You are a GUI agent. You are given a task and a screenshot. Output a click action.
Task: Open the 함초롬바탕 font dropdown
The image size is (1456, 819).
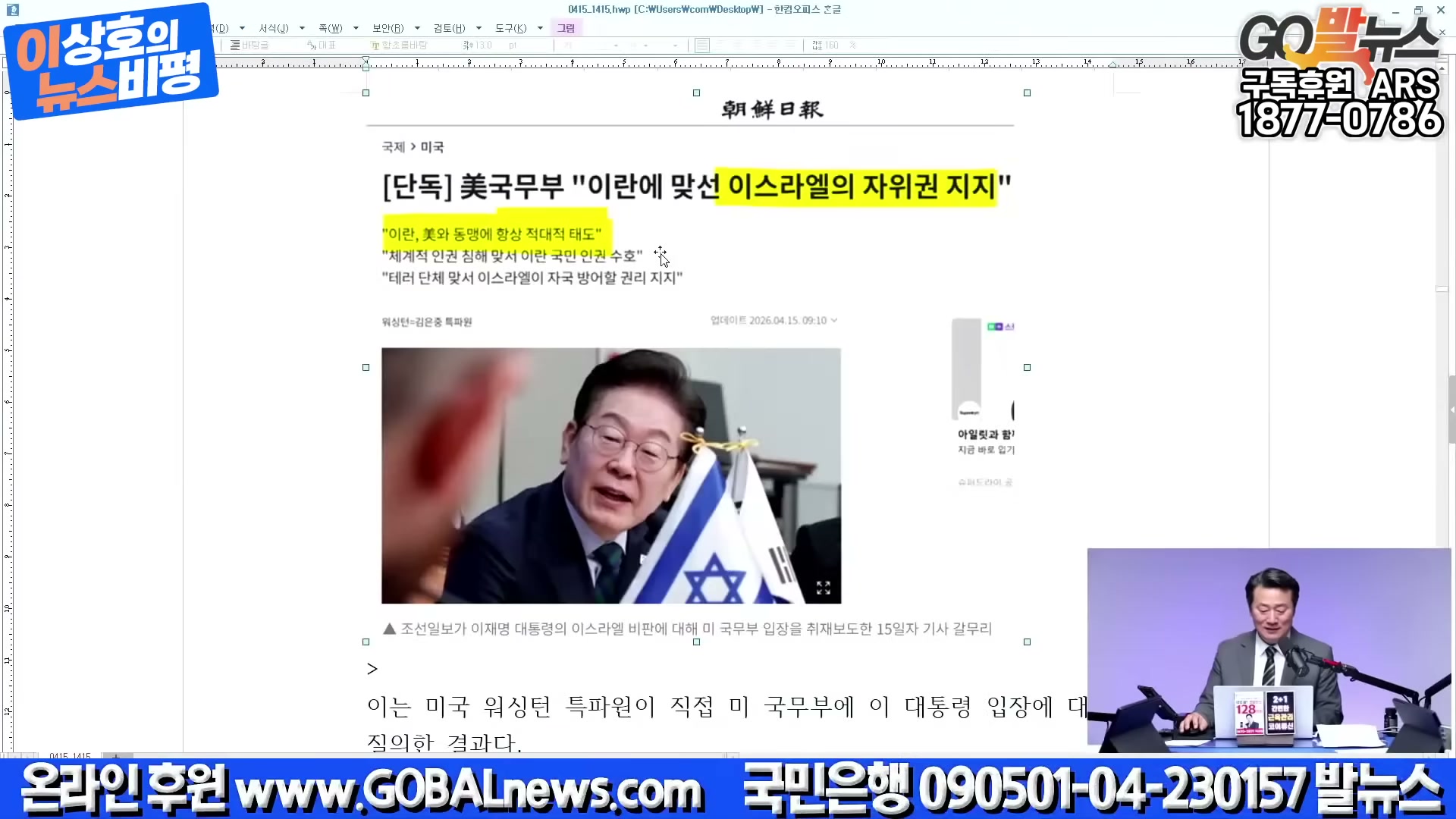(404, 45)
